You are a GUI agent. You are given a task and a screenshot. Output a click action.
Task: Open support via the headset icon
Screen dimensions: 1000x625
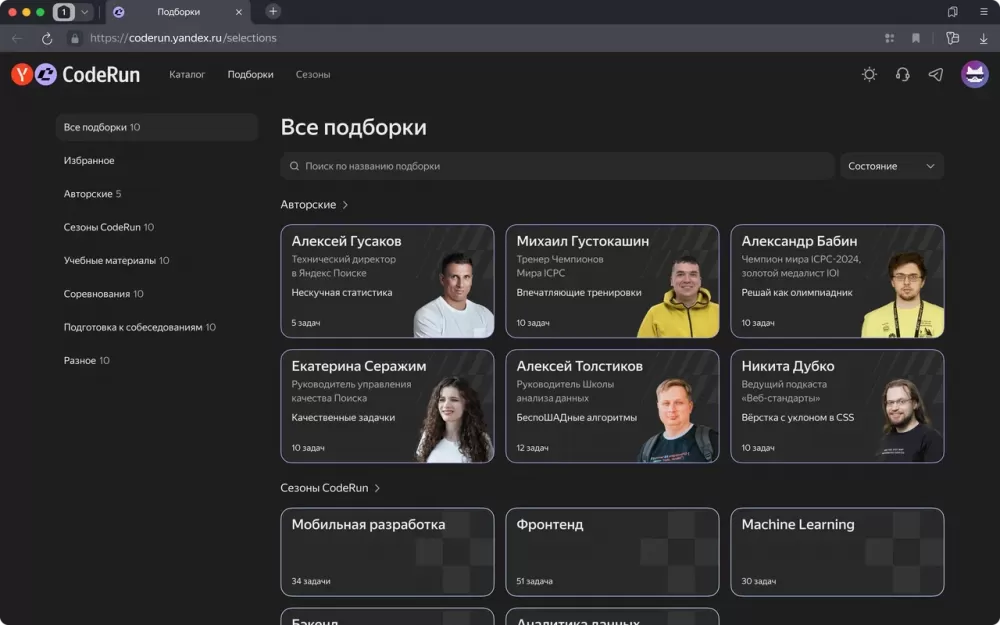coord(902,75)
